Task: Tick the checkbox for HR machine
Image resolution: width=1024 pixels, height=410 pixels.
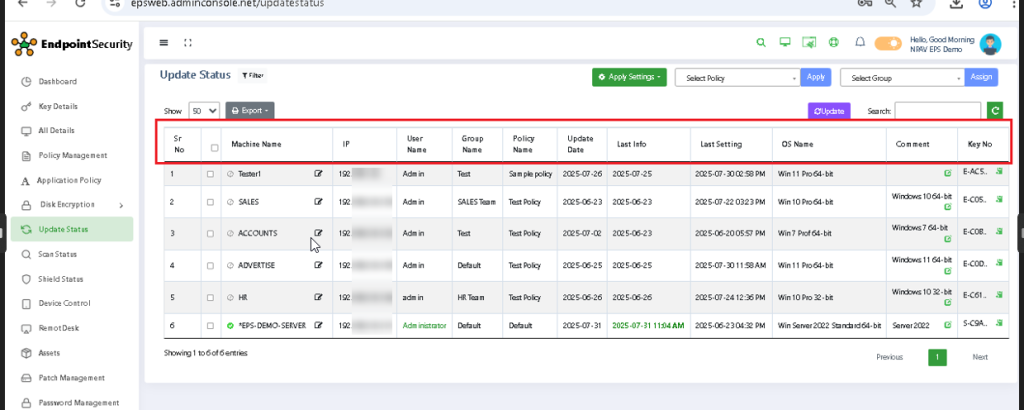Action: (210, 298)
